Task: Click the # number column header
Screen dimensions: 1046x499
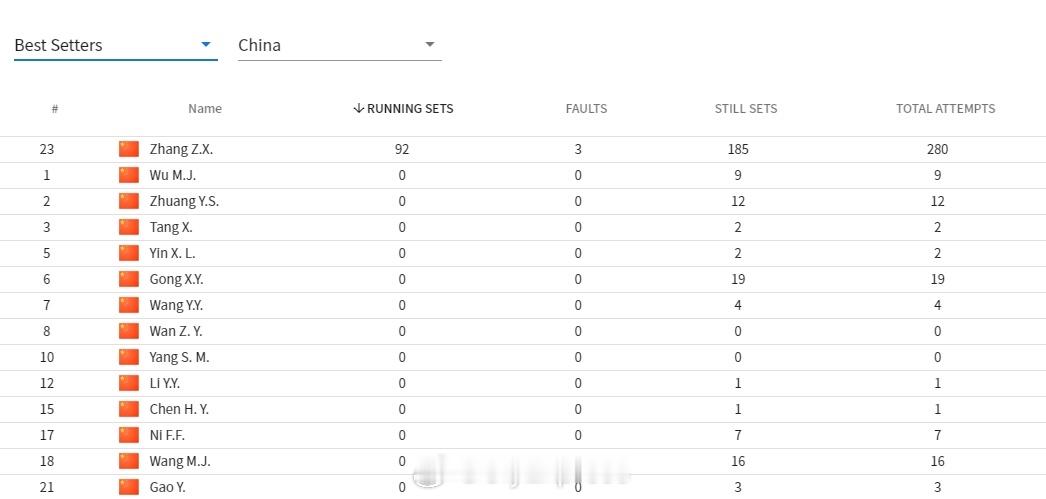Action: [x=55, y=109]
